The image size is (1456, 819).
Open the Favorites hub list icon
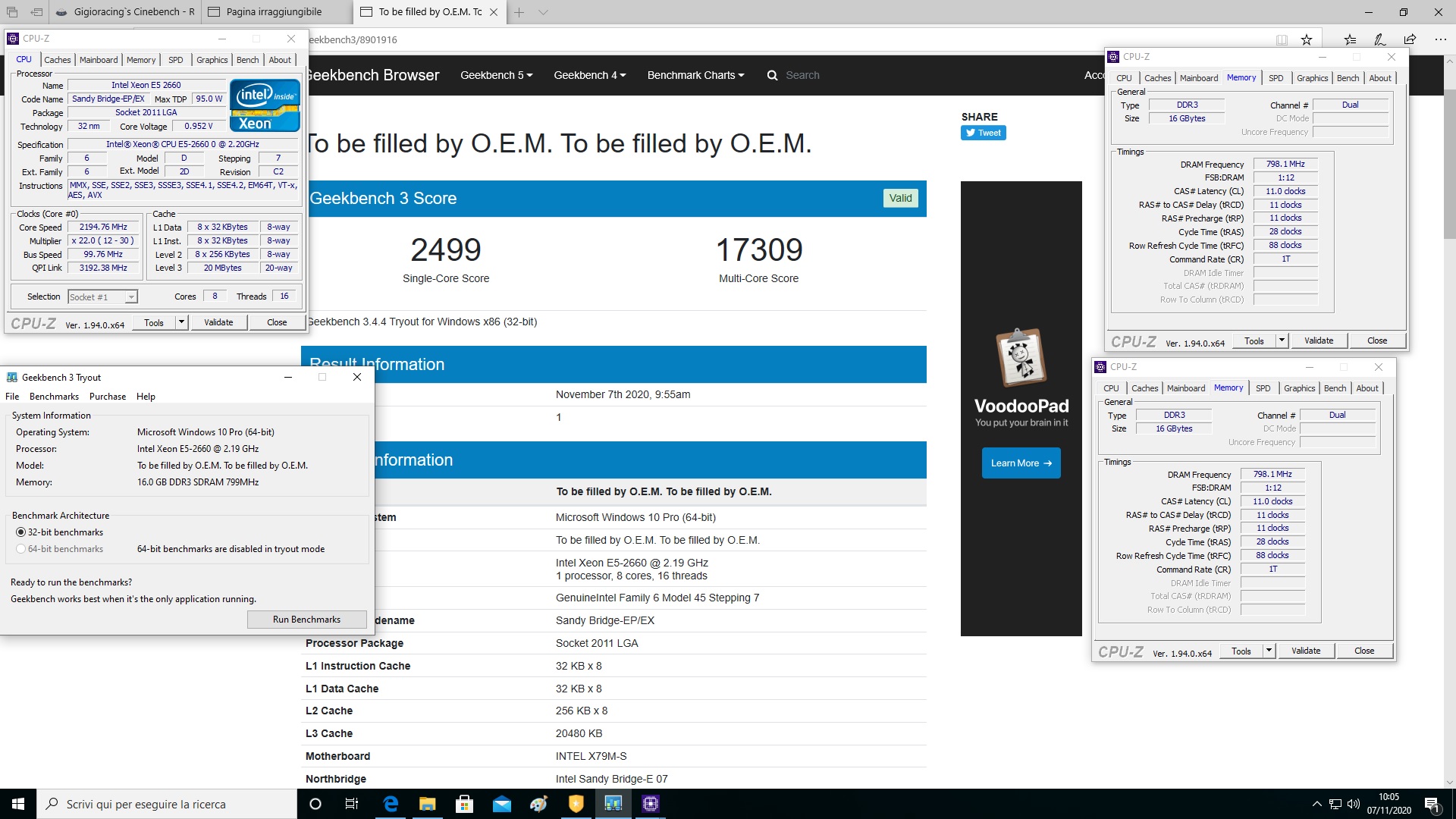point(1350,39)
